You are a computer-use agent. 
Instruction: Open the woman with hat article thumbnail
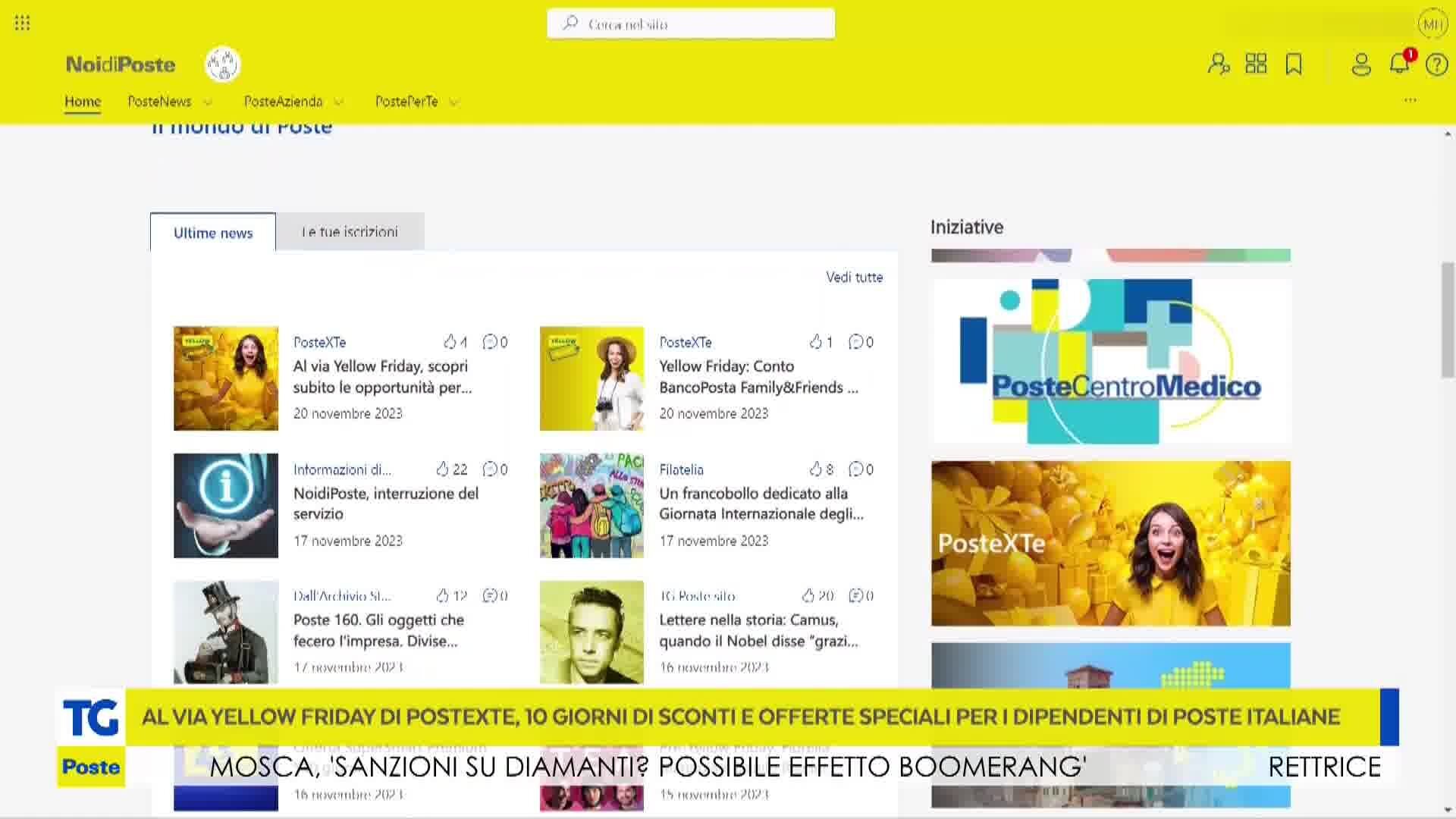tap(591, 378)
